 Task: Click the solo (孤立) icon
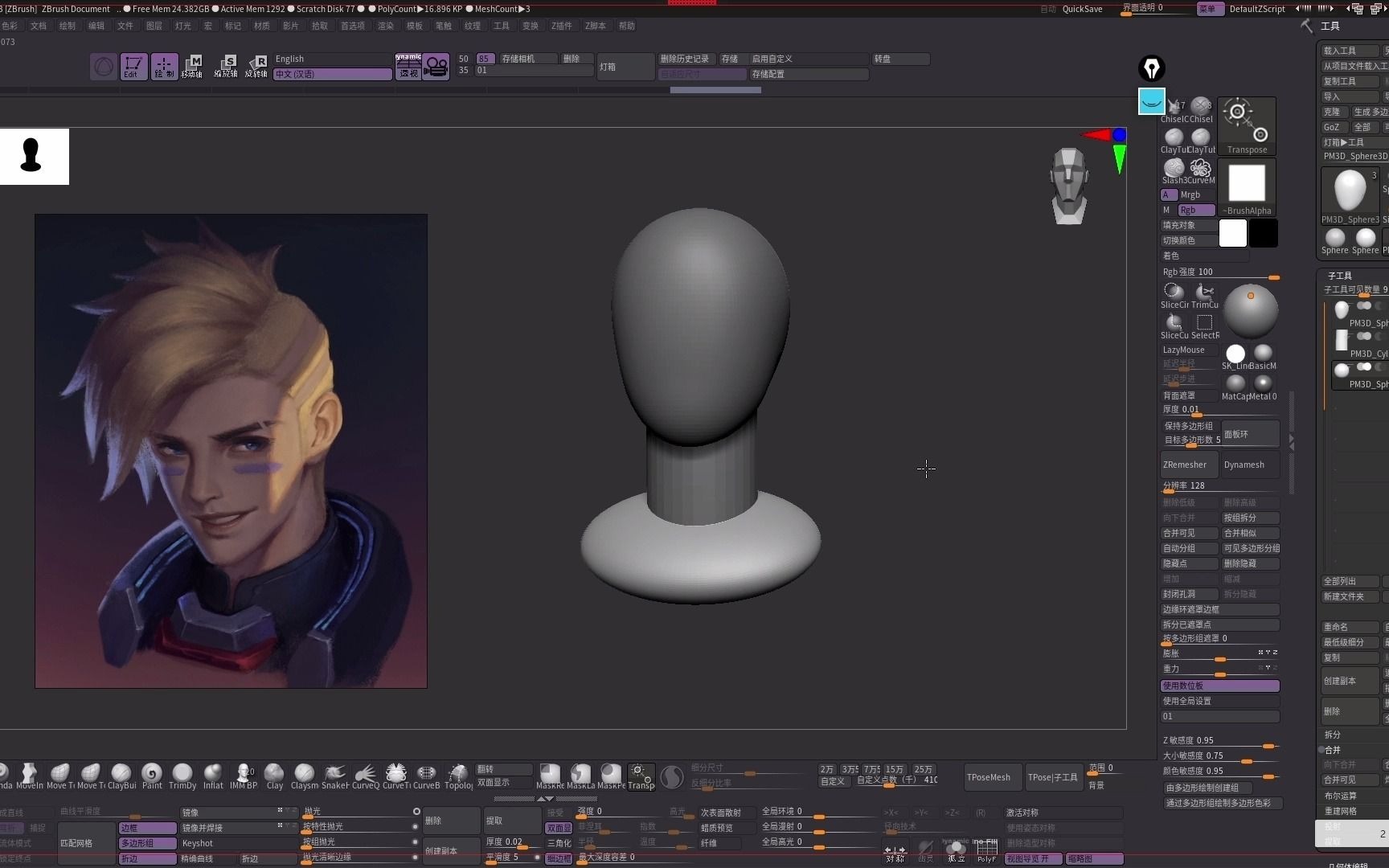[956, 851]
